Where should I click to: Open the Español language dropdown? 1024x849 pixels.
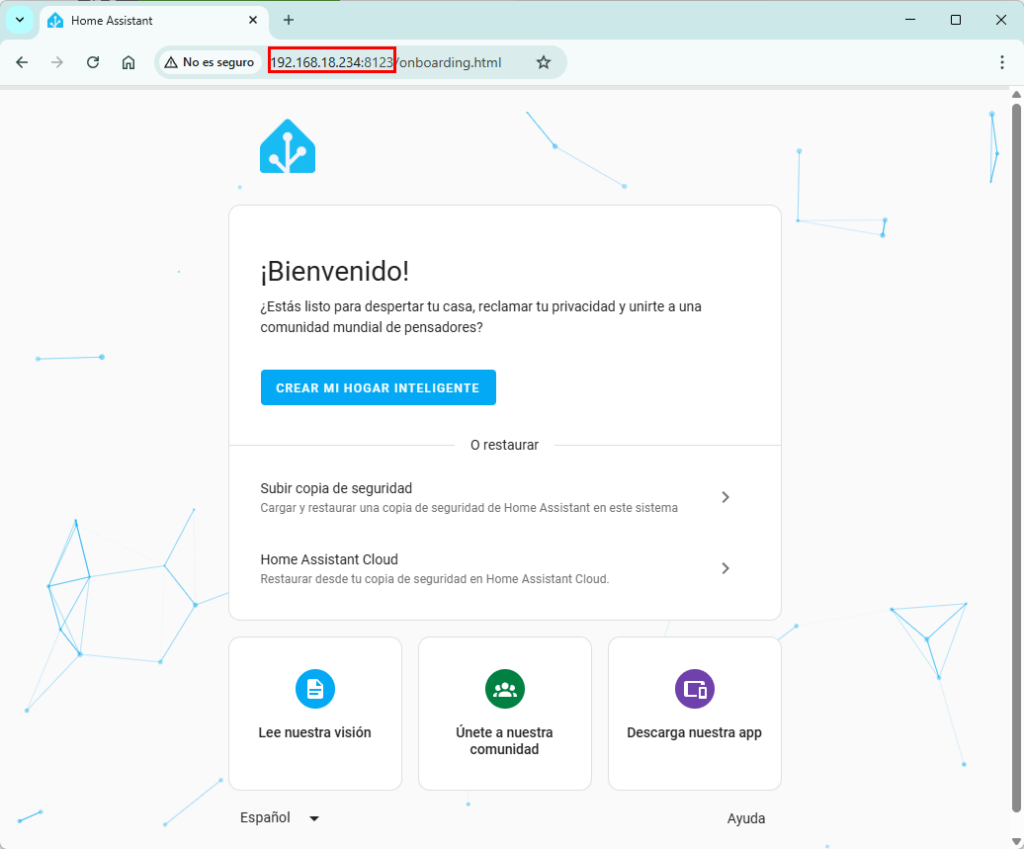coord(280,818)
